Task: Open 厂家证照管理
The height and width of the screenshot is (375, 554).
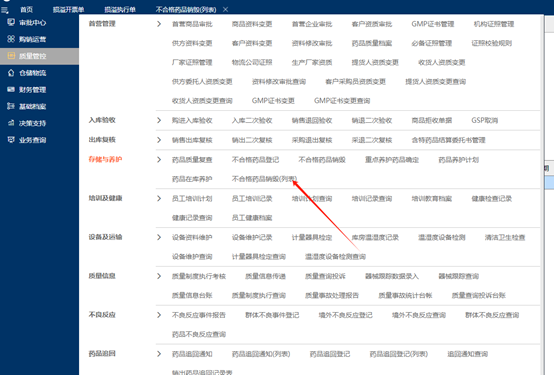Action: tap(192, 63)
